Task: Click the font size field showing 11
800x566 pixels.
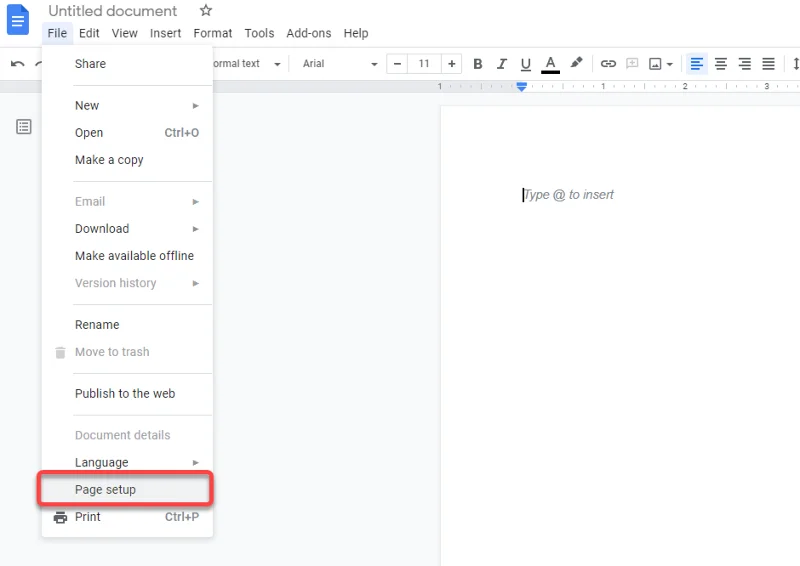Action: [424, 64]
